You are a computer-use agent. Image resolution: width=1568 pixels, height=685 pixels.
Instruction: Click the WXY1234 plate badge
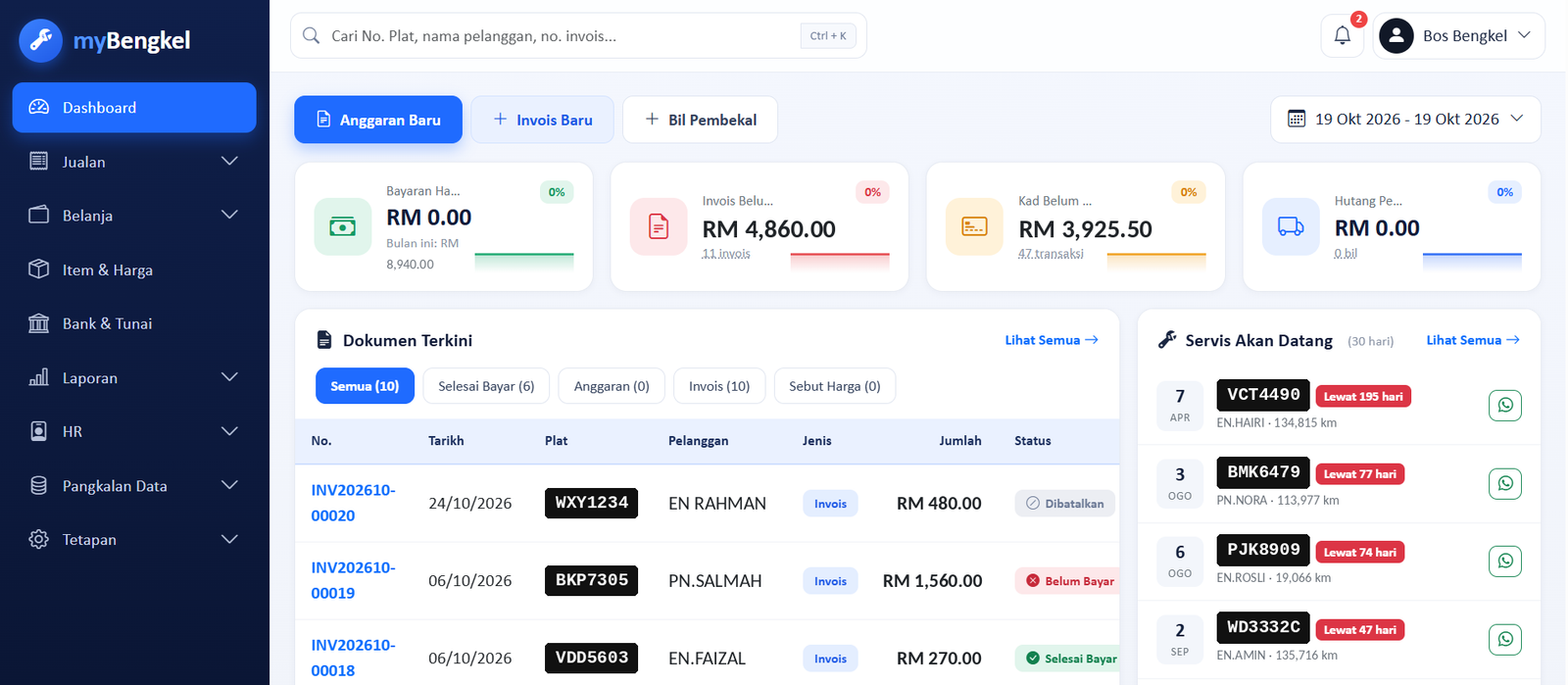point(591,503)
